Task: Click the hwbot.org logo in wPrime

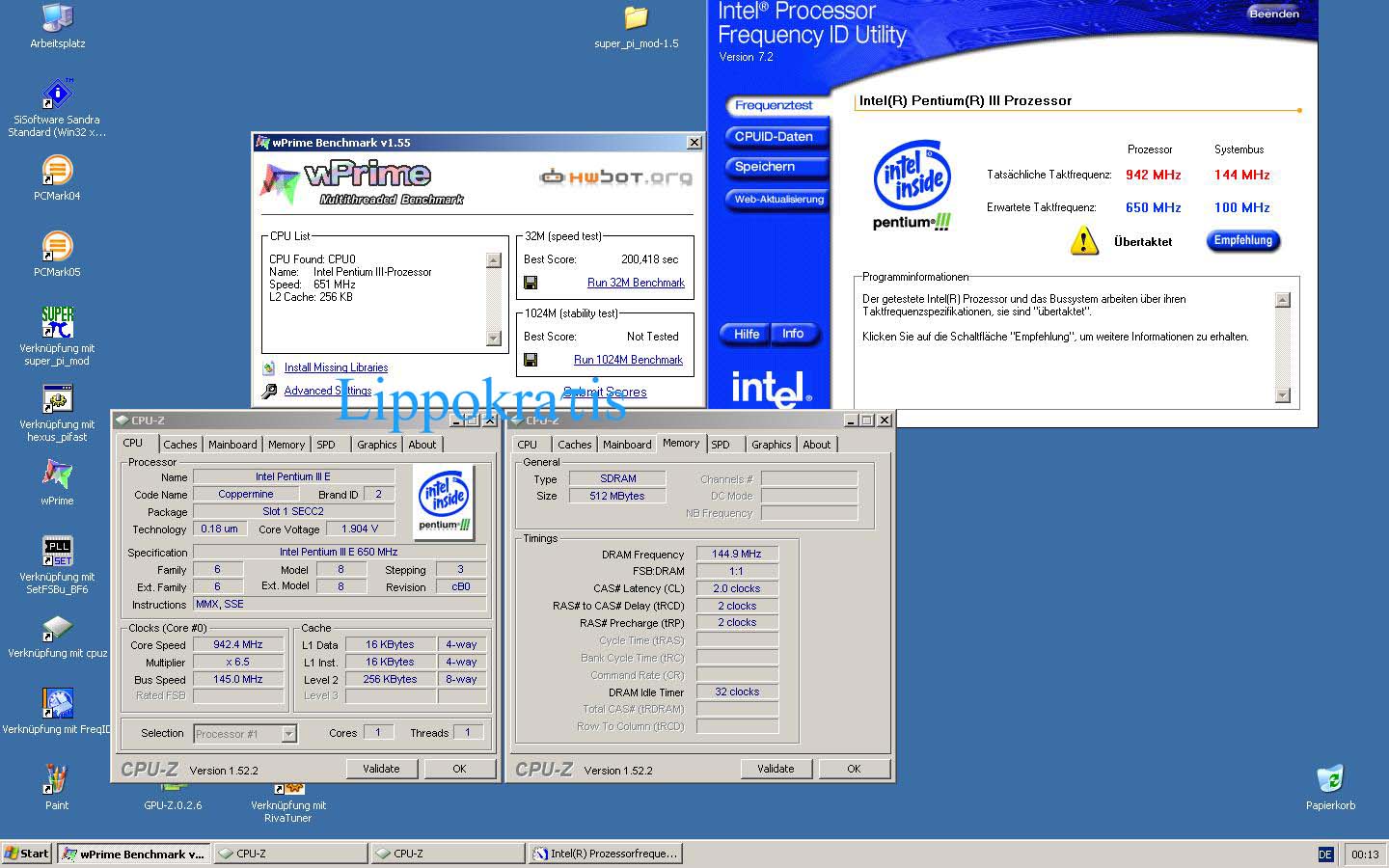Action: [x=615, y=176]
